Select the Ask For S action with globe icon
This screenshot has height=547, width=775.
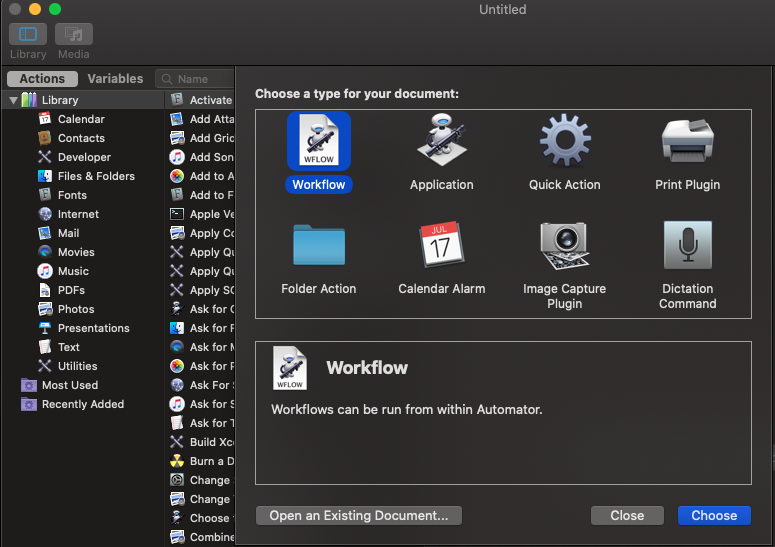(201, 385)
